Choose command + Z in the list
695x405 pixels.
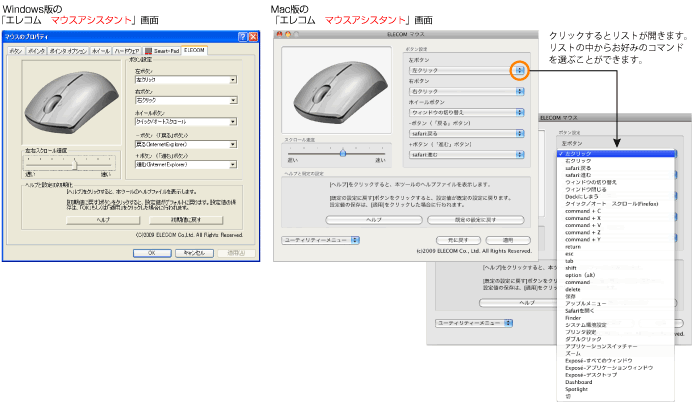tap(616, 232)
